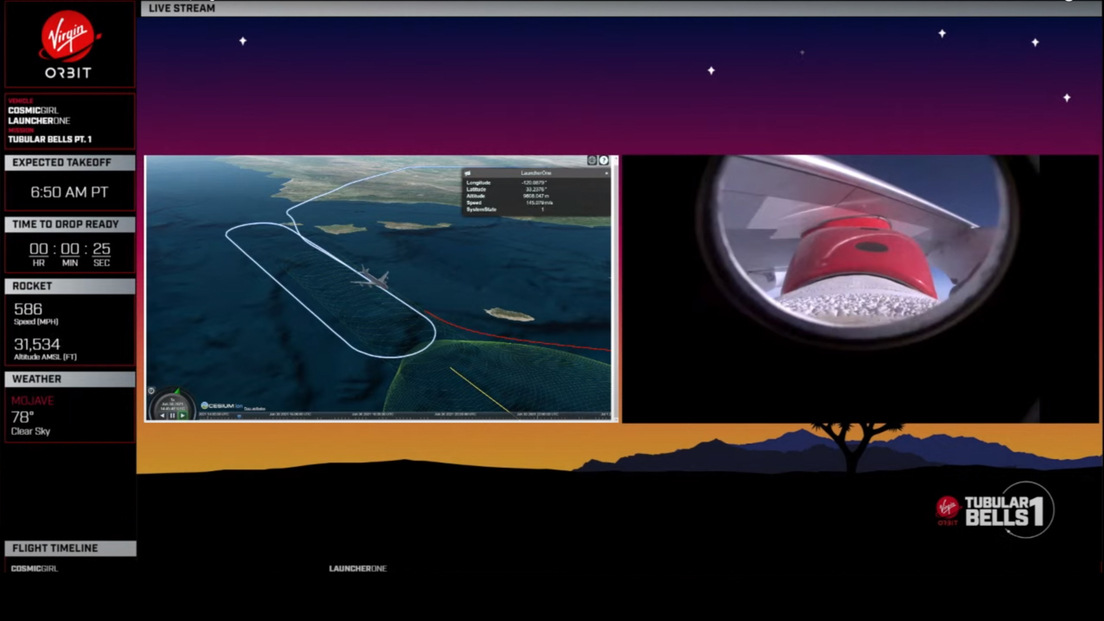Click the Tubular Bells 1 mission logo
The height and width of the screenshot is (621, 1104).
[993, 510]
